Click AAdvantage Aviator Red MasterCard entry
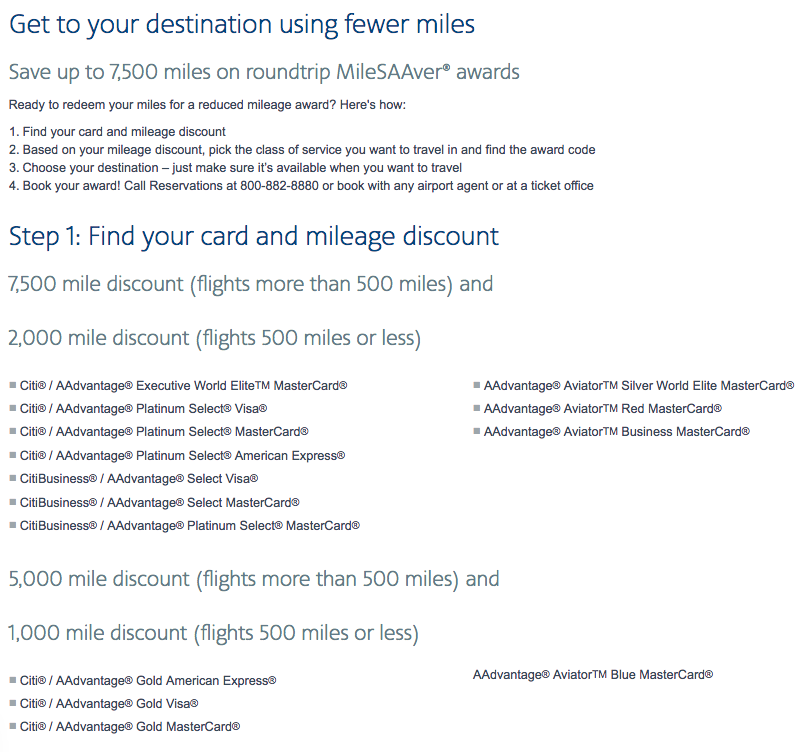This screenshot has height=752, width=802. [603, 409]
